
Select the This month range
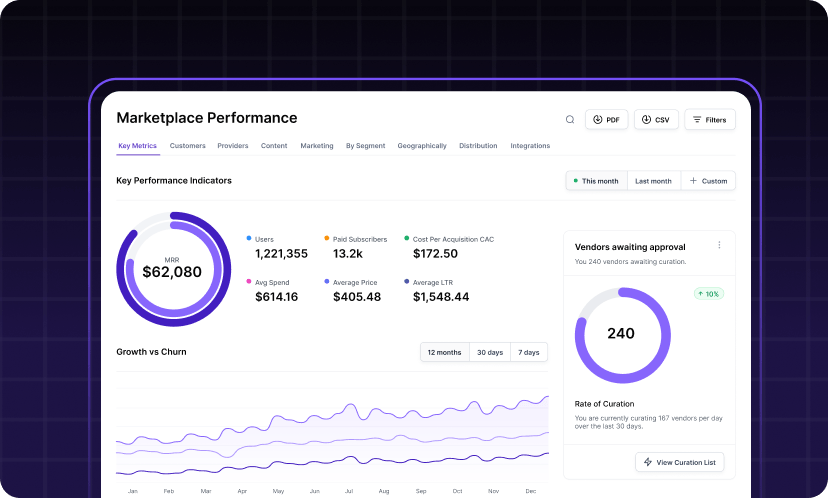[x=595, y=181]
